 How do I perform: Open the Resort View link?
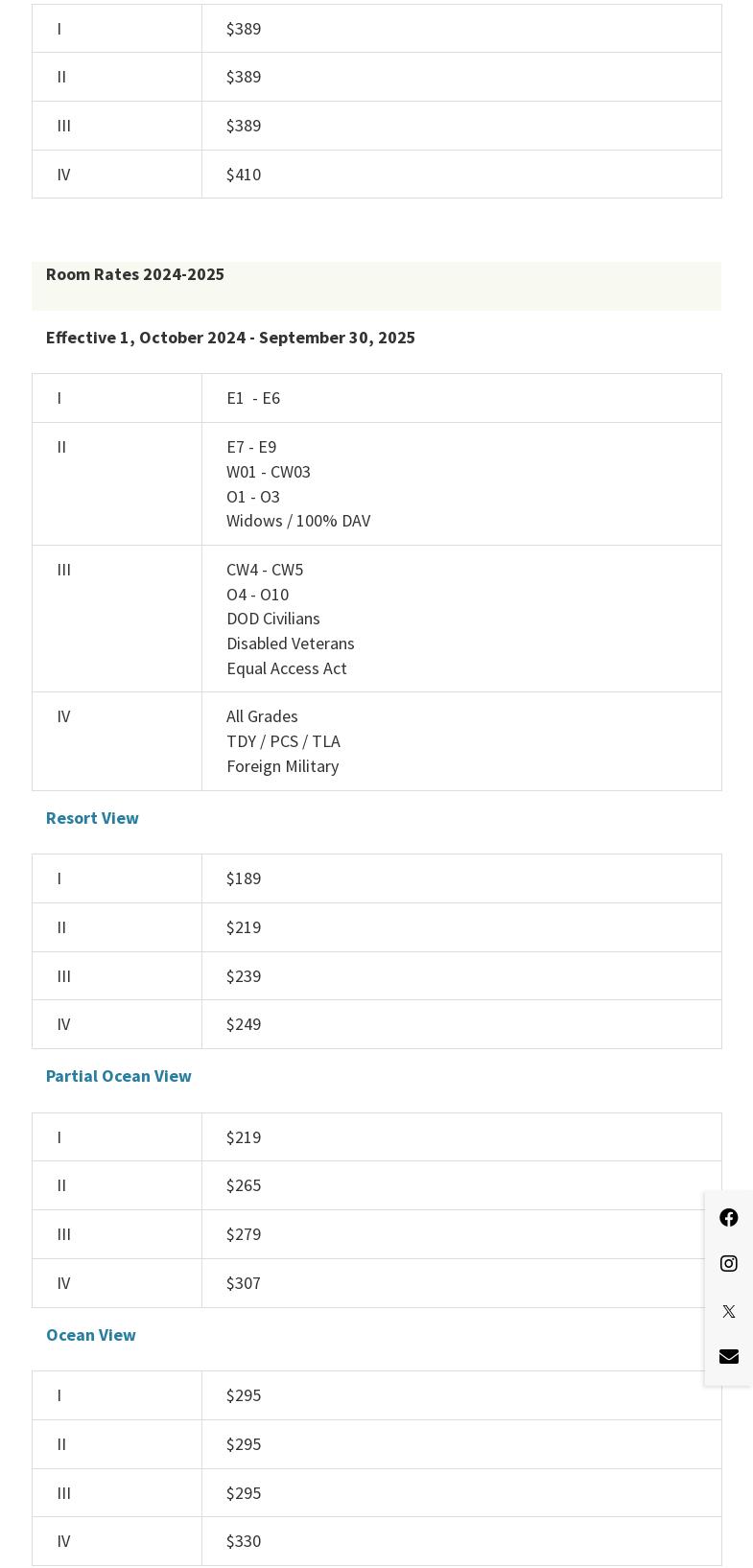(92, 818)
